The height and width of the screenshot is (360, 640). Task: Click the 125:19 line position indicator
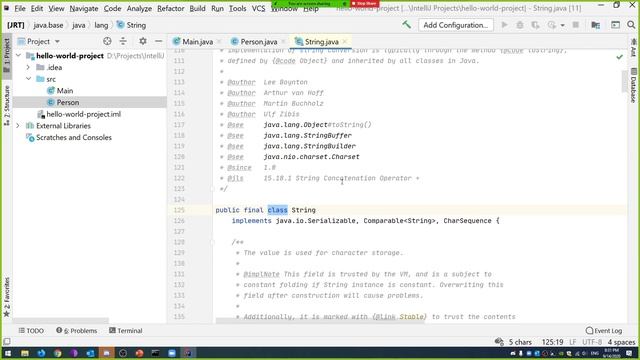(552, 342)
